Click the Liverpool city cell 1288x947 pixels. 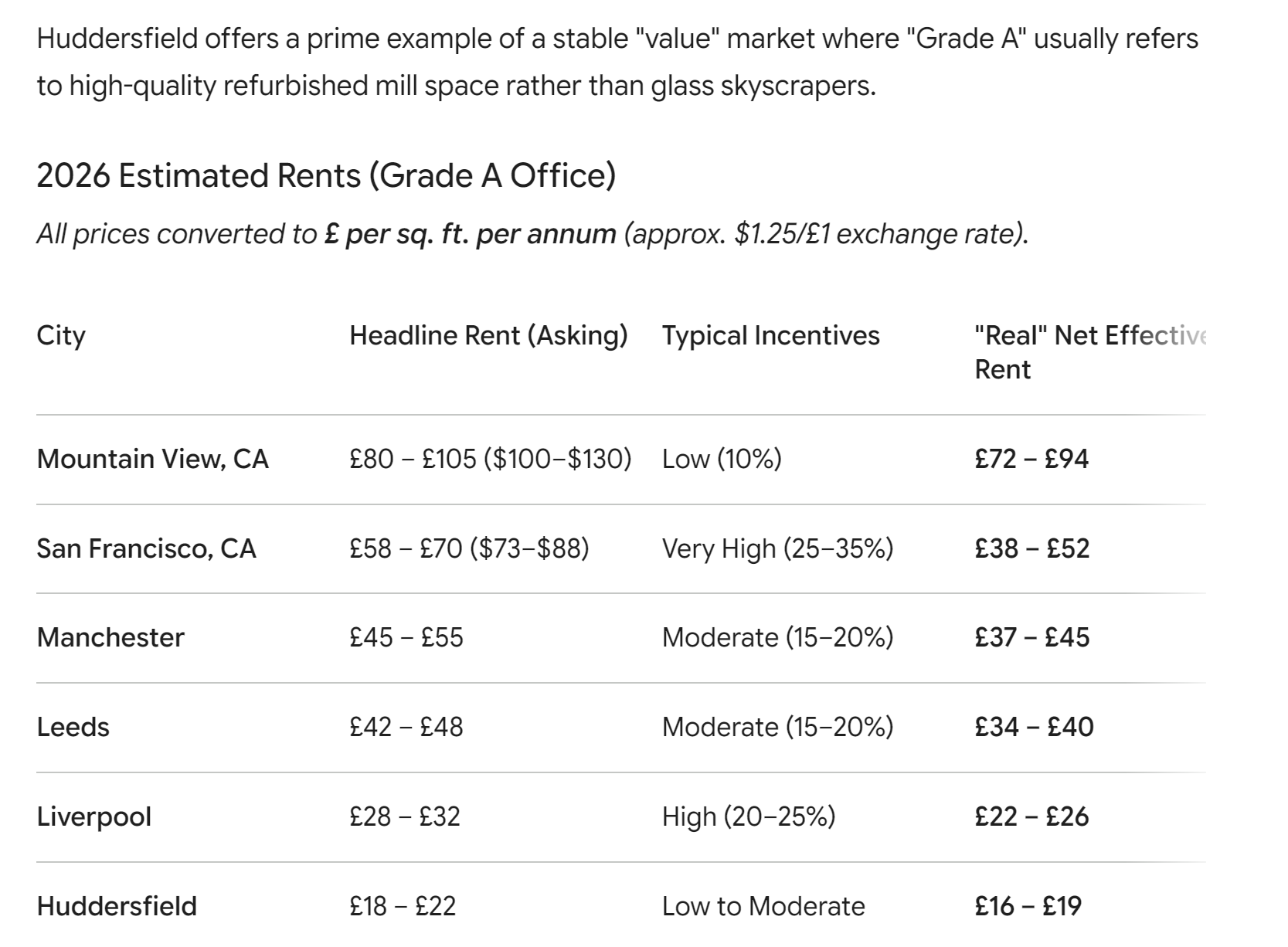pyautogui.click(x=94, y=817)
